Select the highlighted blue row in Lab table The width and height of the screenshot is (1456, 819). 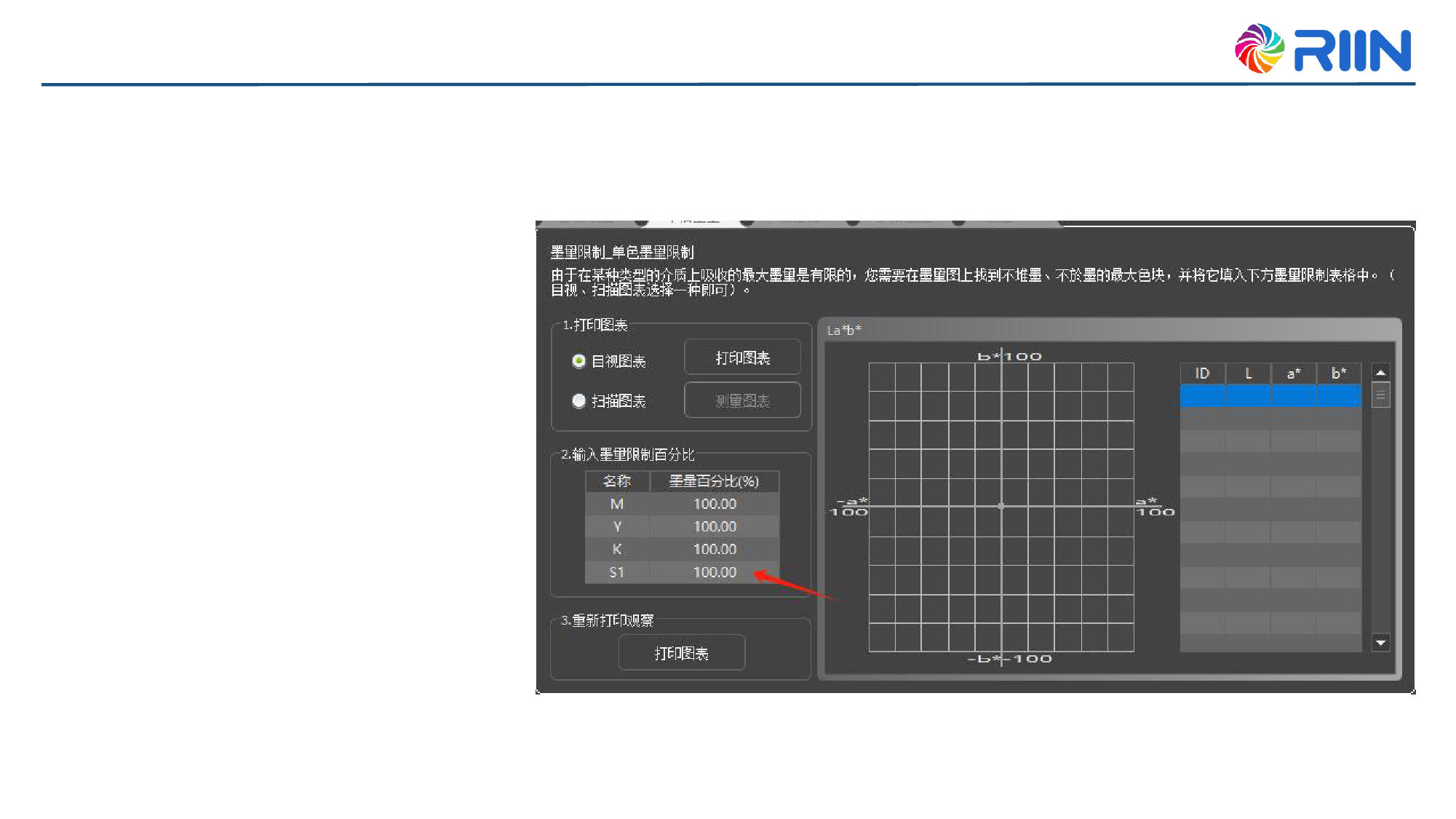[1270, 396]
